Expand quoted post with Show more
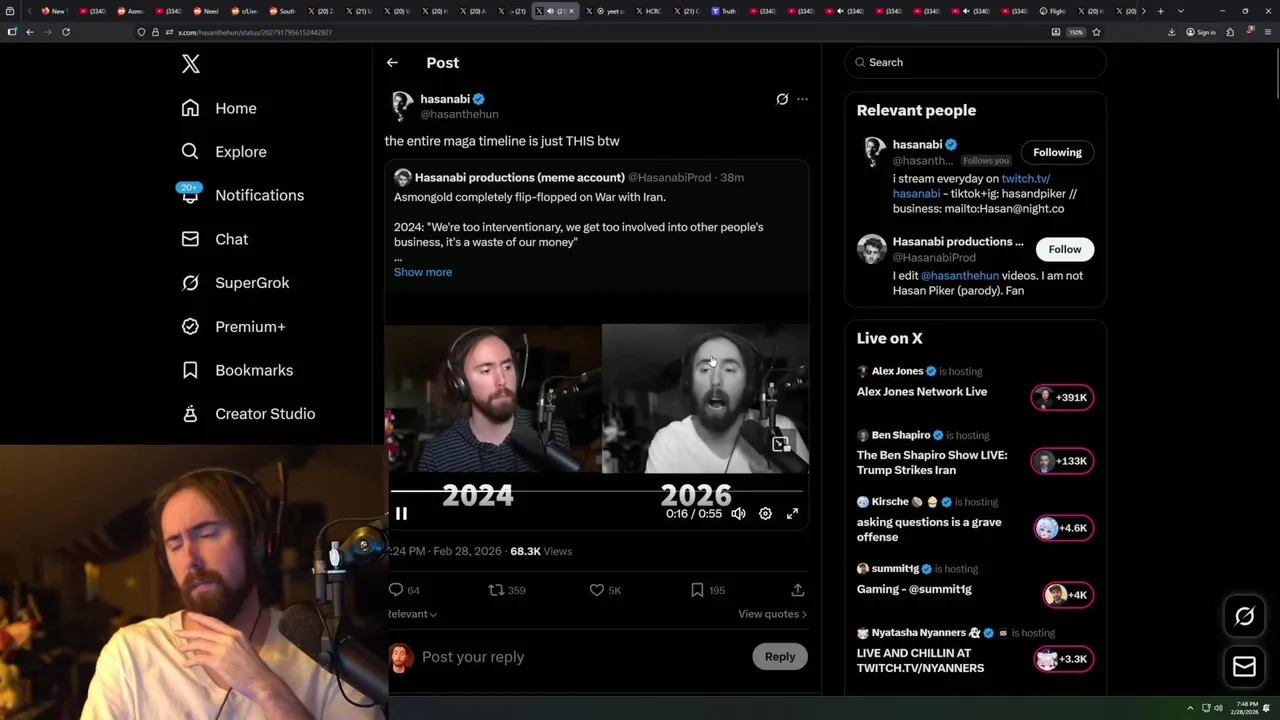 click(x=423, y=272)
